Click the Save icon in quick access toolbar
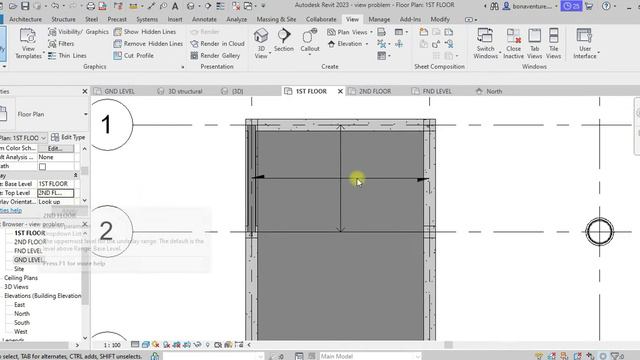Screen dimensions: 640x360 tap(25, 6)
